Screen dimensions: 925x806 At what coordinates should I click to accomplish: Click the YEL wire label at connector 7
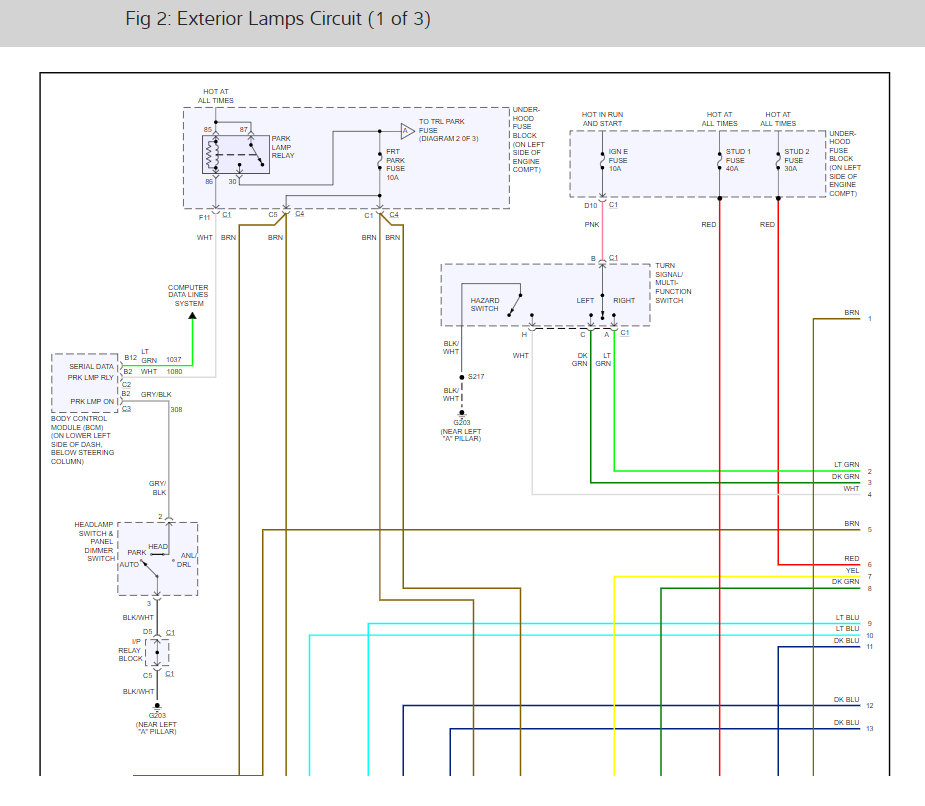point(852,571)
